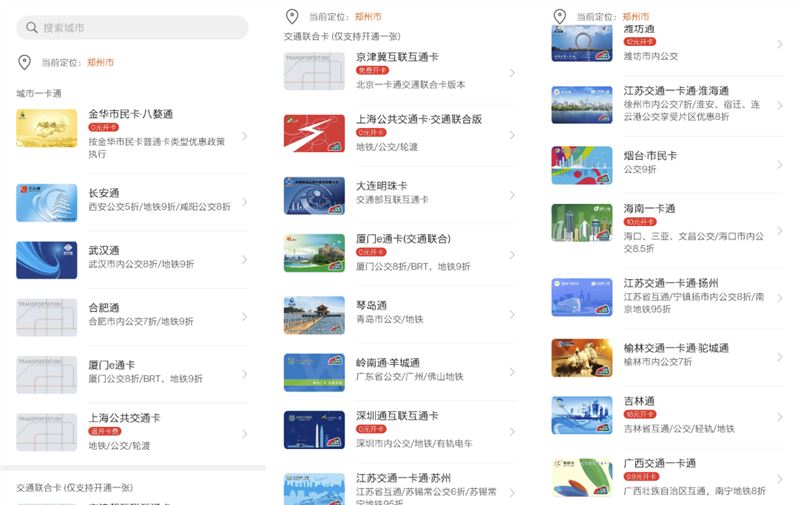Open the 榆林交通一卡通·驼城通 card image
The image size is (800, 505).
582,358
